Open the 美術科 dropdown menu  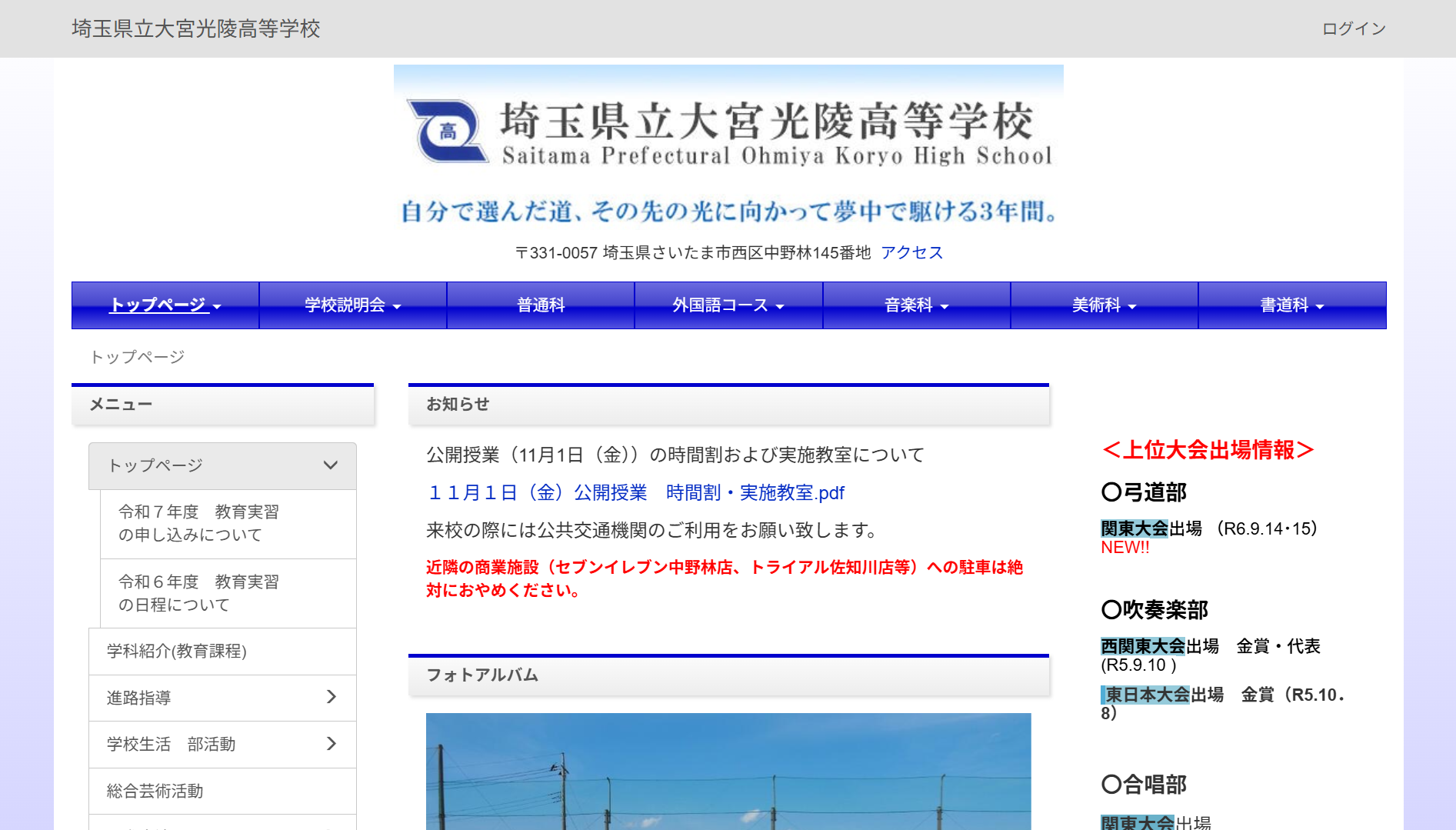(1104, 305)
